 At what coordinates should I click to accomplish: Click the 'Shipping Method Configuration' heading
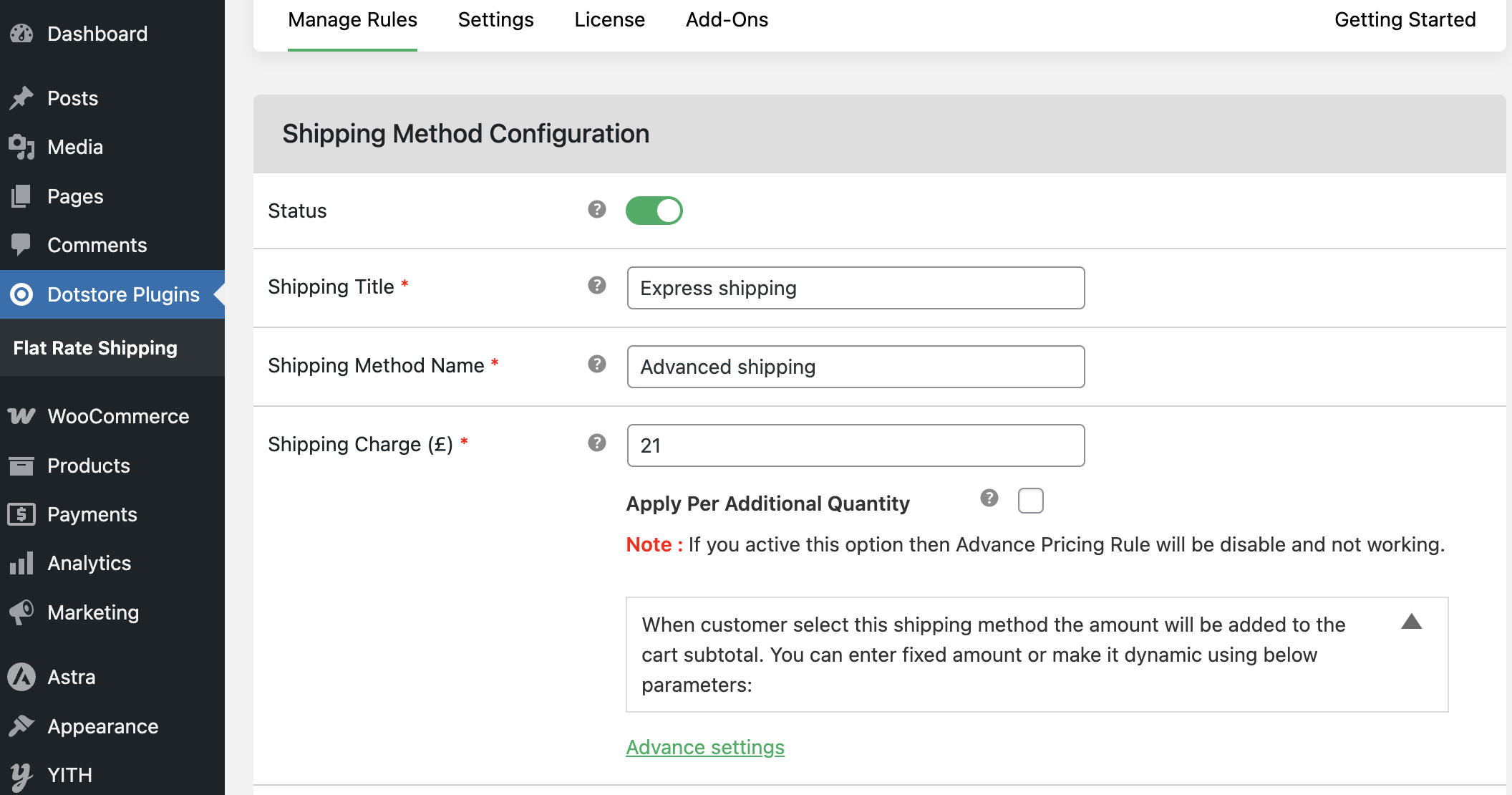[465, 134]
